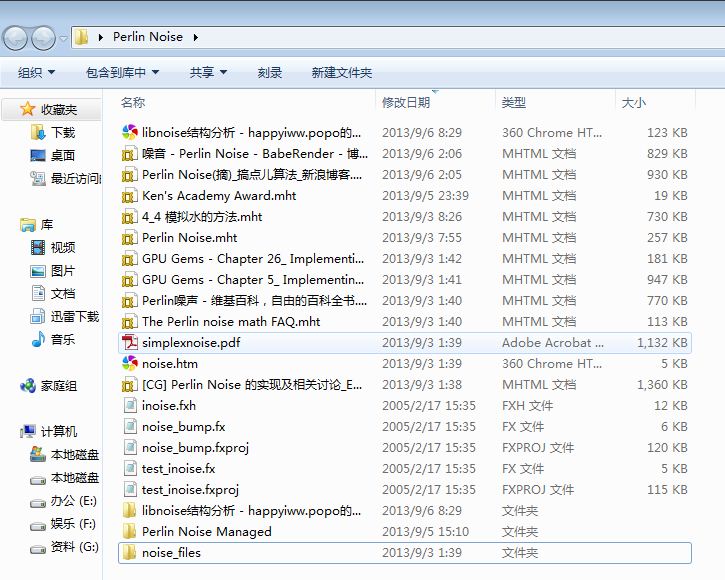Click the 新建文件夹 button
The width and height of the screenshot is (725, 580).
click(342, 73)
